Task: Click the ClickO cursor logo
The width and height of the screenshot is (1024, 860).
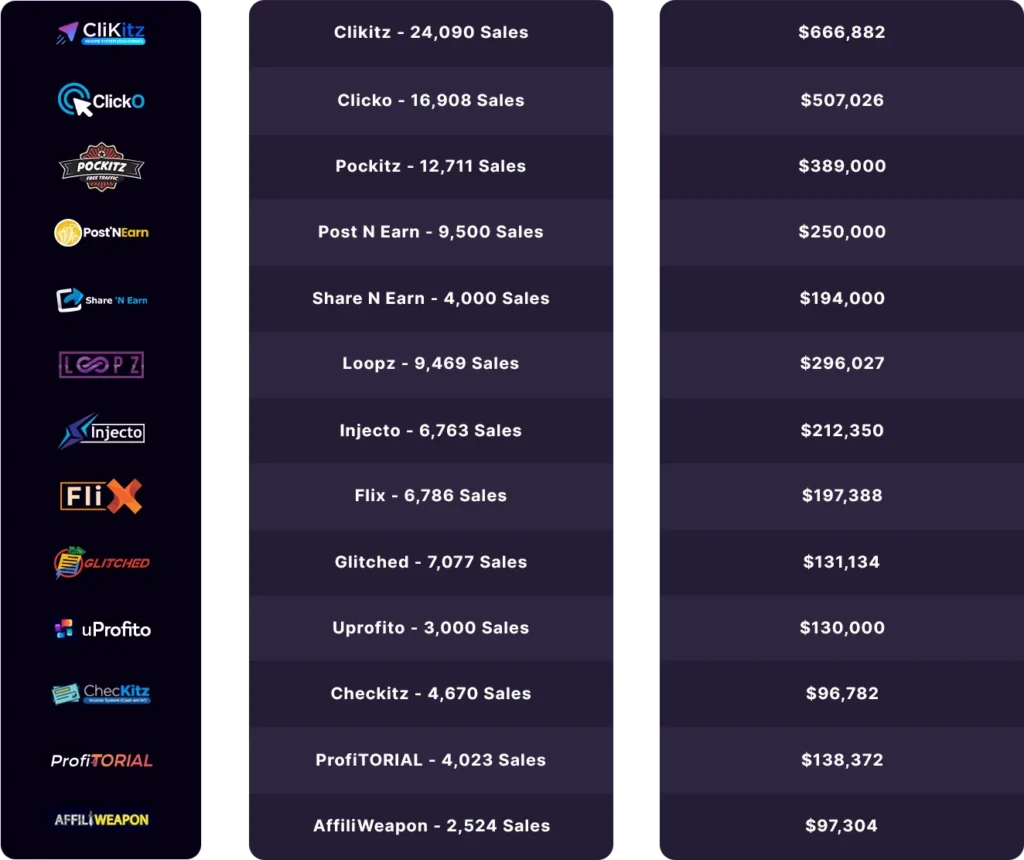Action: pyautogui.click(x=101, y=100)
